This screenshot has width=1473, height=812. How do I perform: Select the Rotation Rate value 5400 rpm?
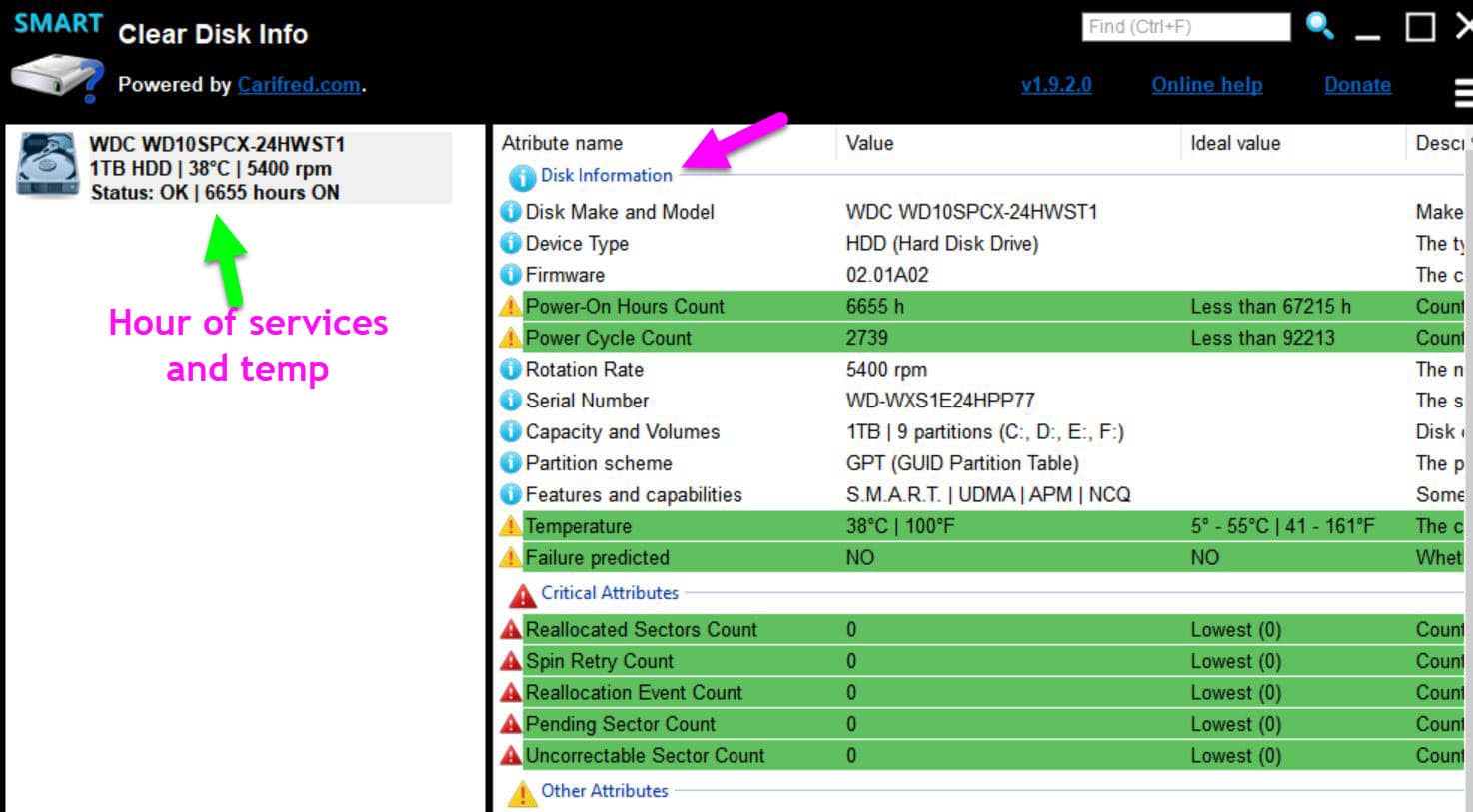point(886,369)
